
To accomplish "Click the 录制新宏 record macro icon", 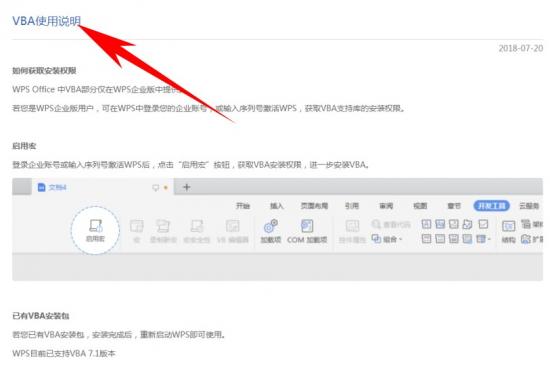I will point(163,231).
